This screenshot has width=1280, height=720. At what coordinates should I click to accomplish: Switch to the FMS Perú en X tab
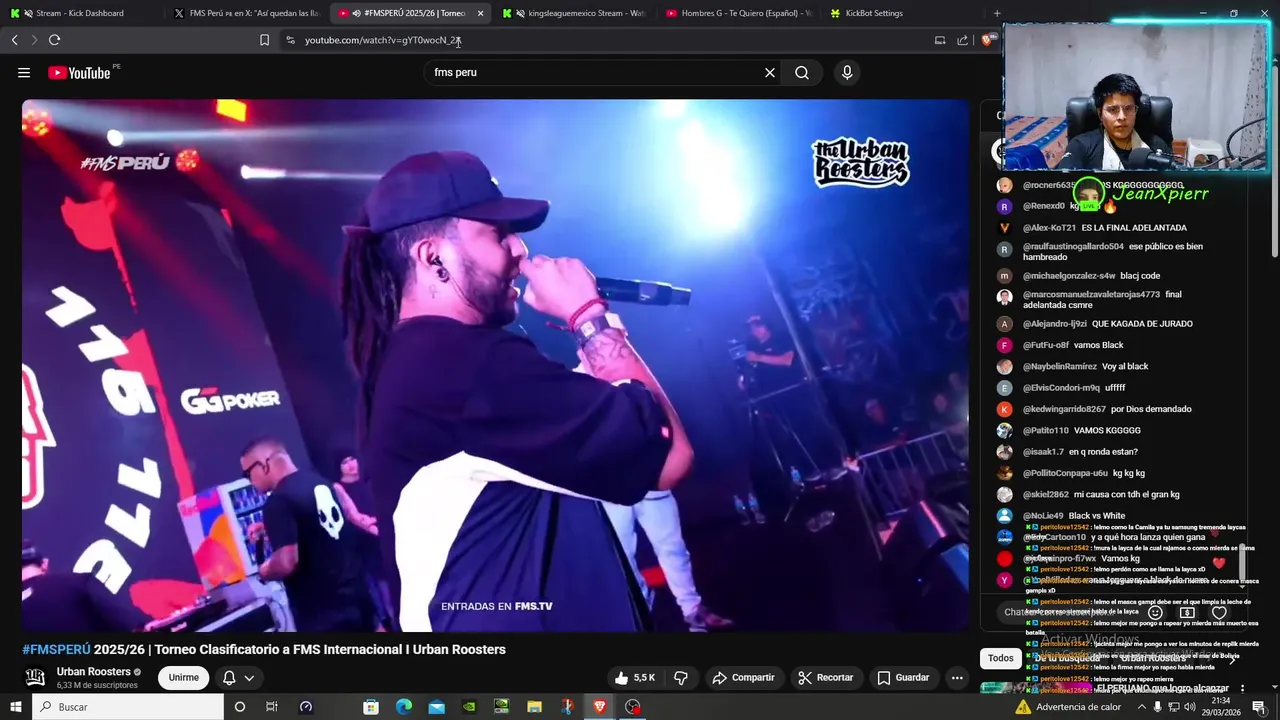[x=247, y=13]
